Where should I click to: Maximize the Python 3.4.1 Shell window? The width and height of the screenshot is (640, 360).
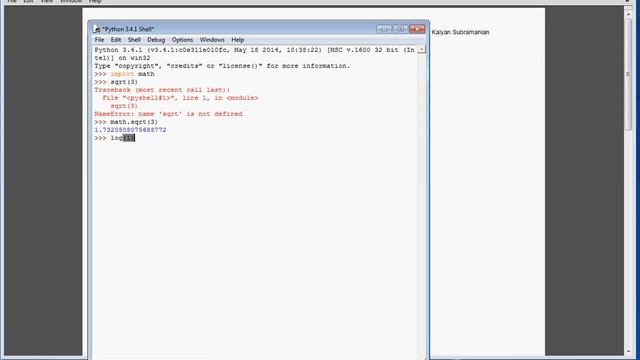pyautogui.click(x=400, y=29)
